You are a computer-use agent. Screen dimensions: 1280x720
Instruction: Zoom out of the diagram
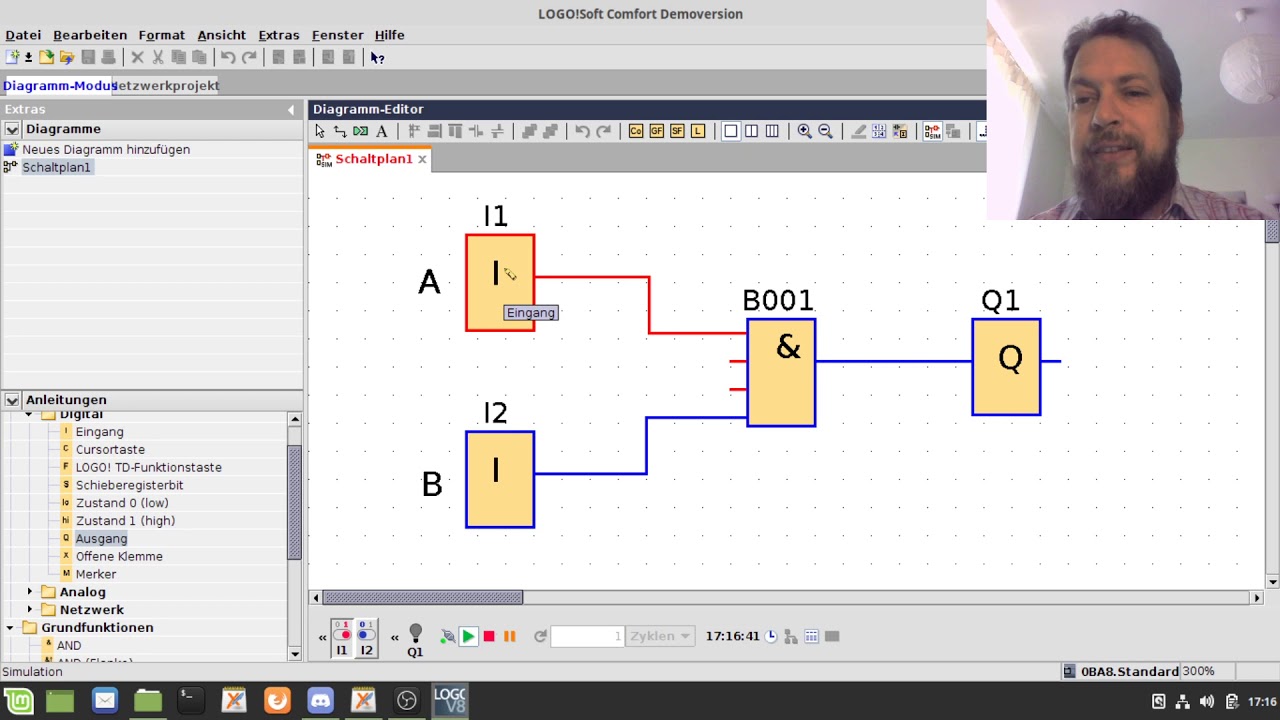click(x=825, y=131)
